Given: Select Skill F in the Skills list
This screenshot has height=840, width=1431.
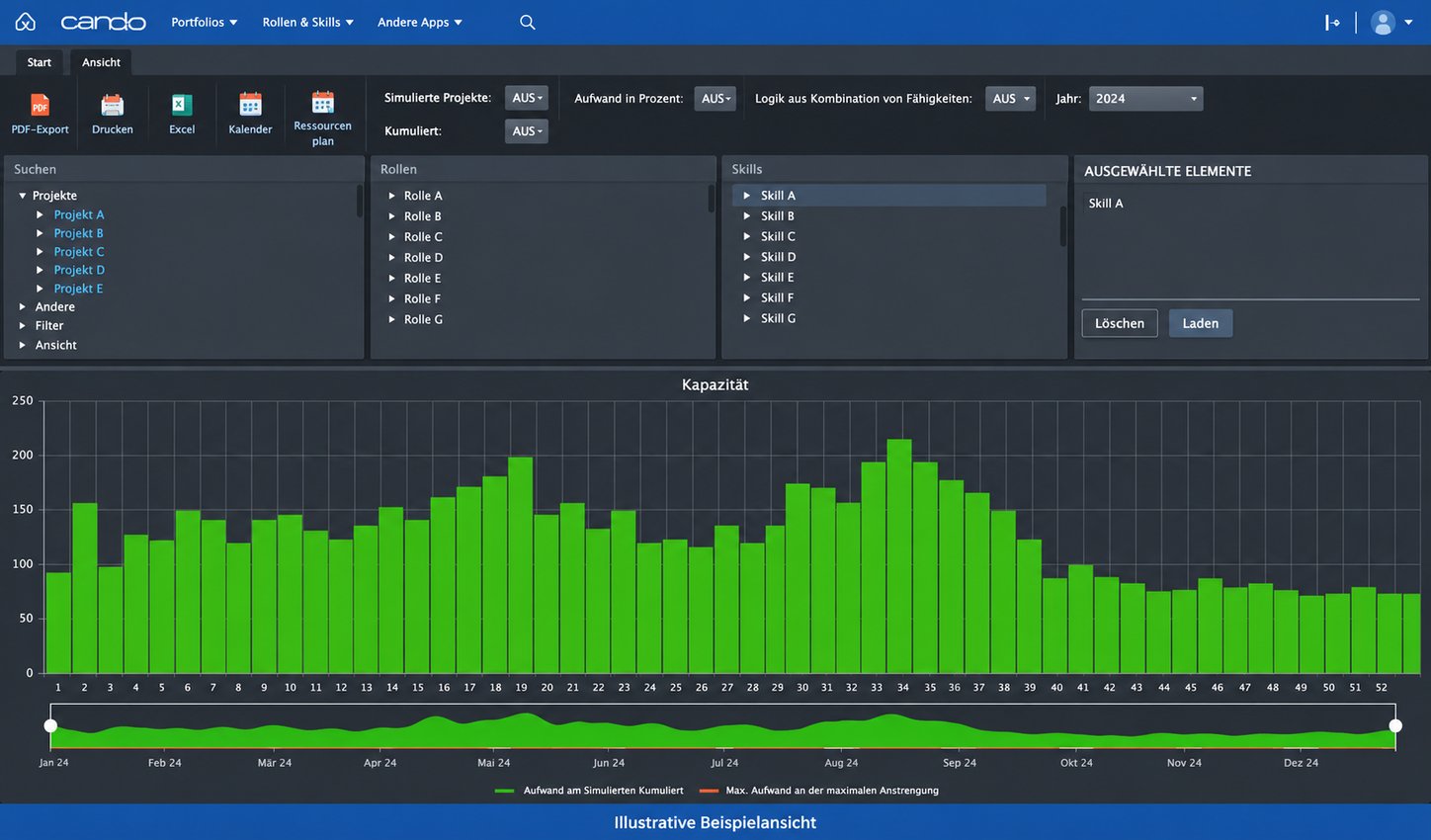Looking at the screenshot, I should click(x=777, y=297).
